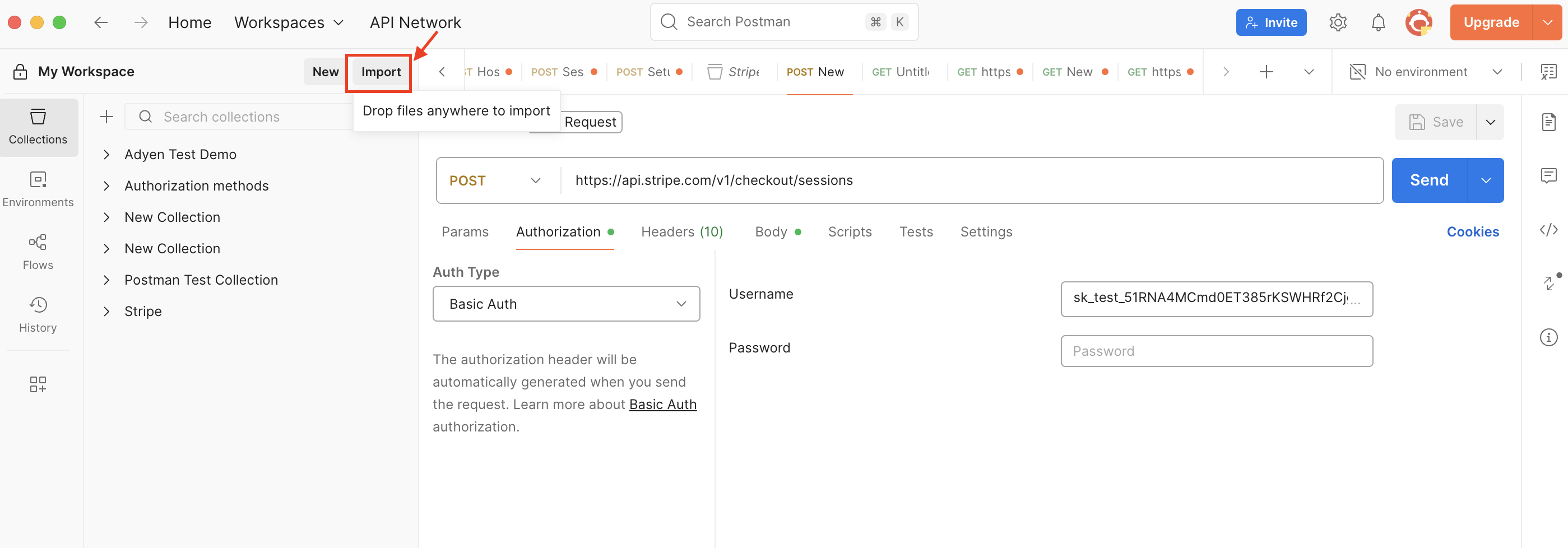Focus the Search Postman field
The width and height of the screenshot is (1568, 548).
[784, 22]
